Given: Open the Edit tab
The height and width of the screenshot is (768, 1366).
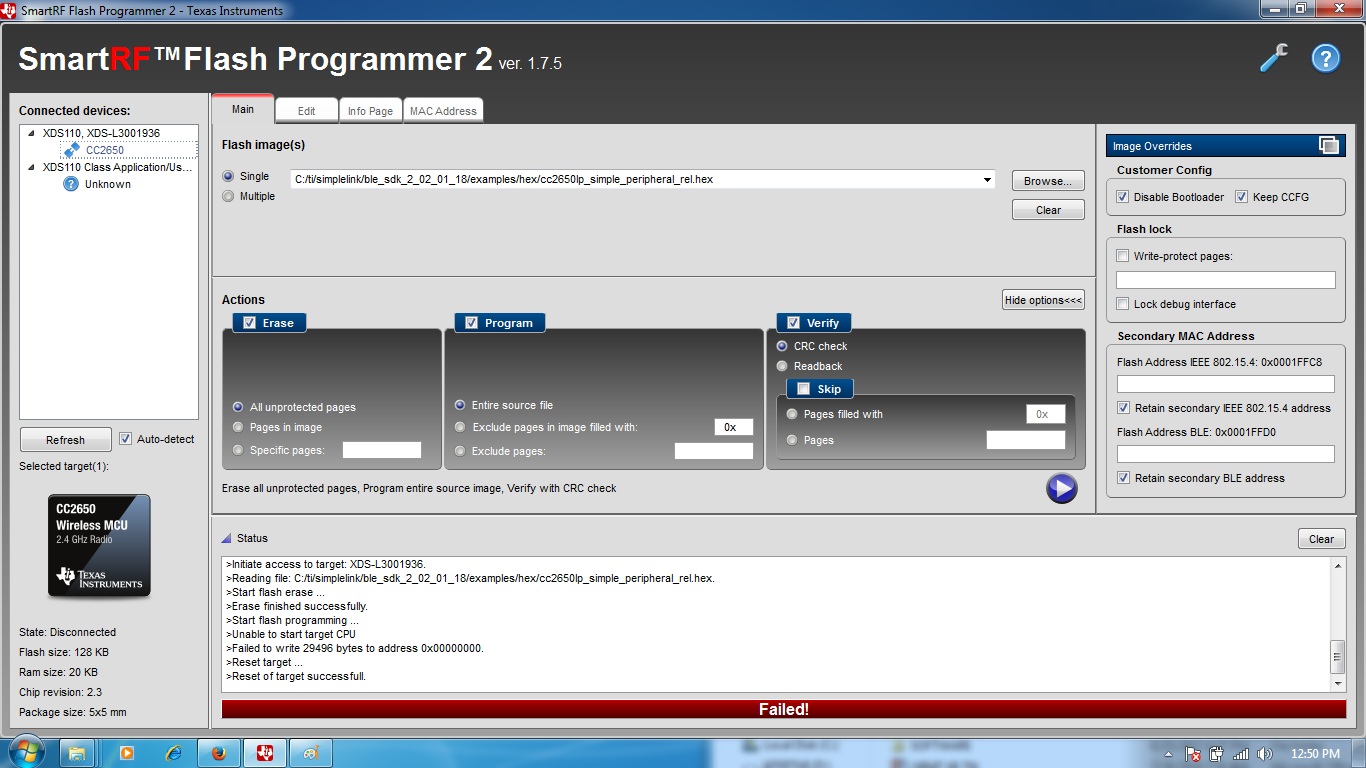Looking at the screenshot, I should tap(306, 111).
